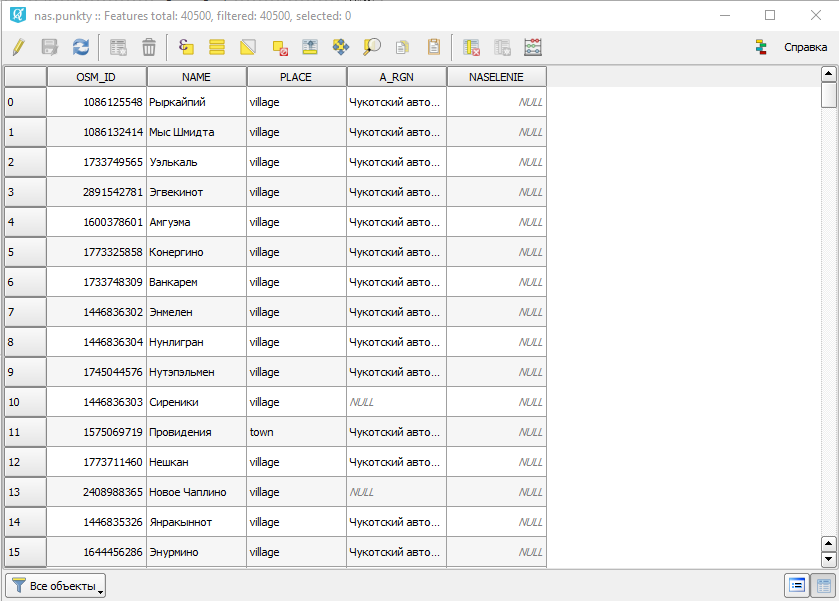
Task: Click the Deselect all features icon
Action: [279, 47]
